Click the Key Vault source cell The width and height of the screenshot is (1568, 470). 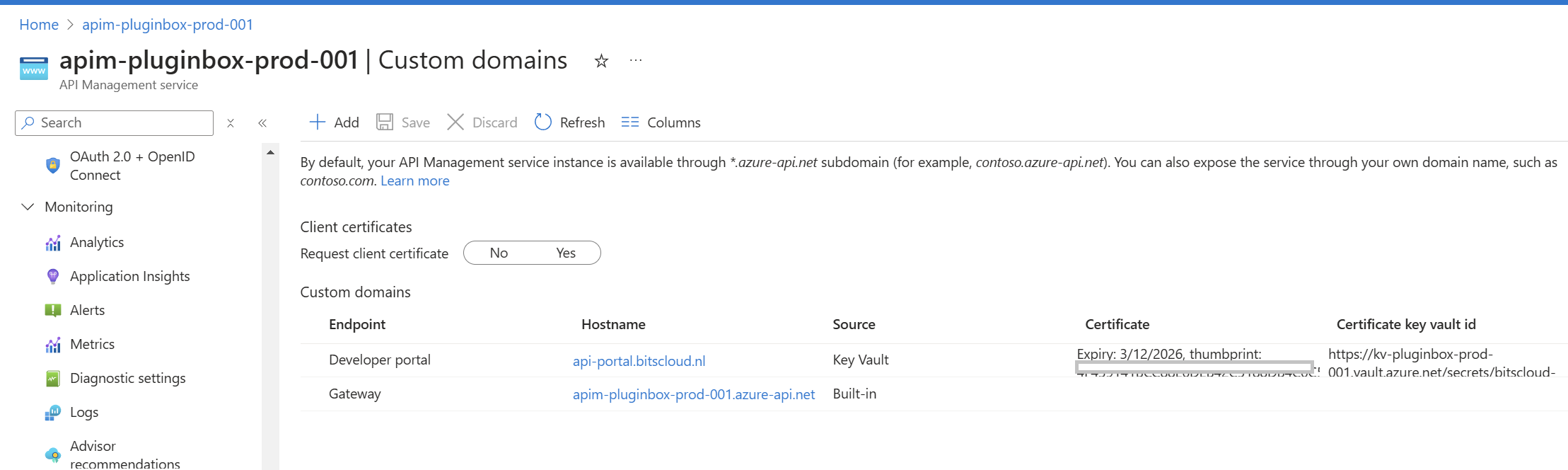point(861,360)
